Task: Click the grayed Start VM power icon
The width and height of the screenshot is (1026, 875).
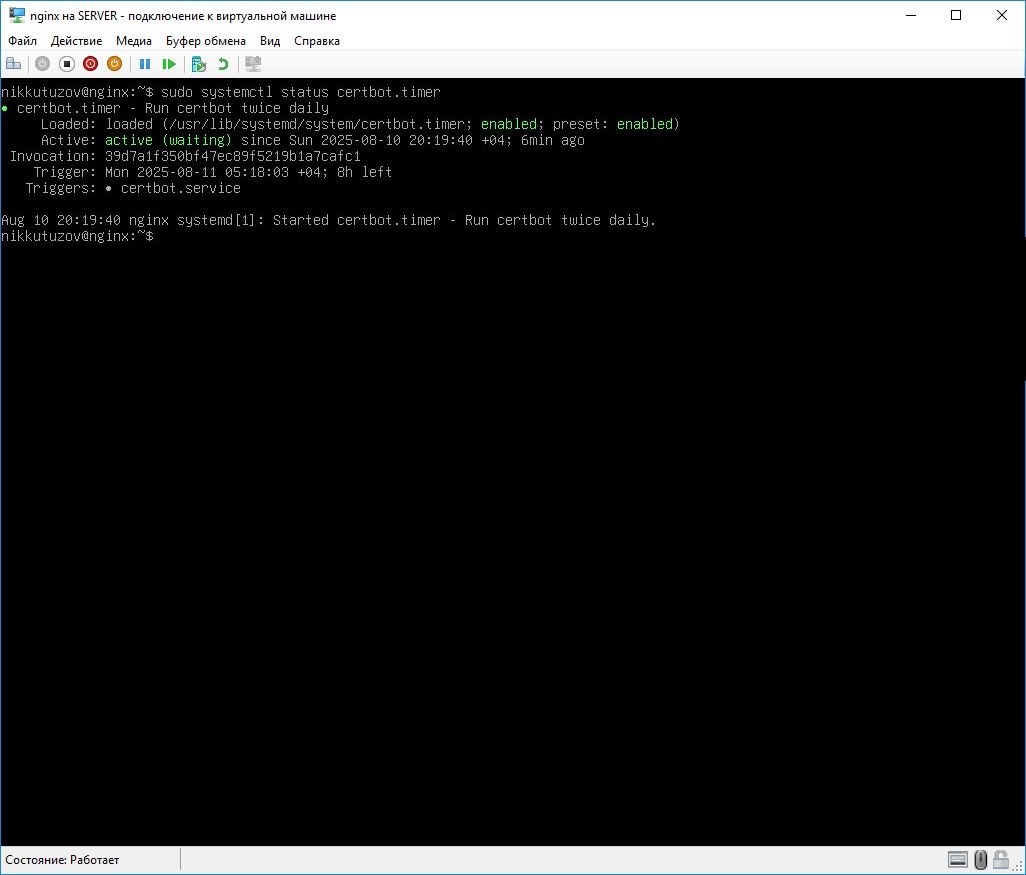Action: point(42,64)
